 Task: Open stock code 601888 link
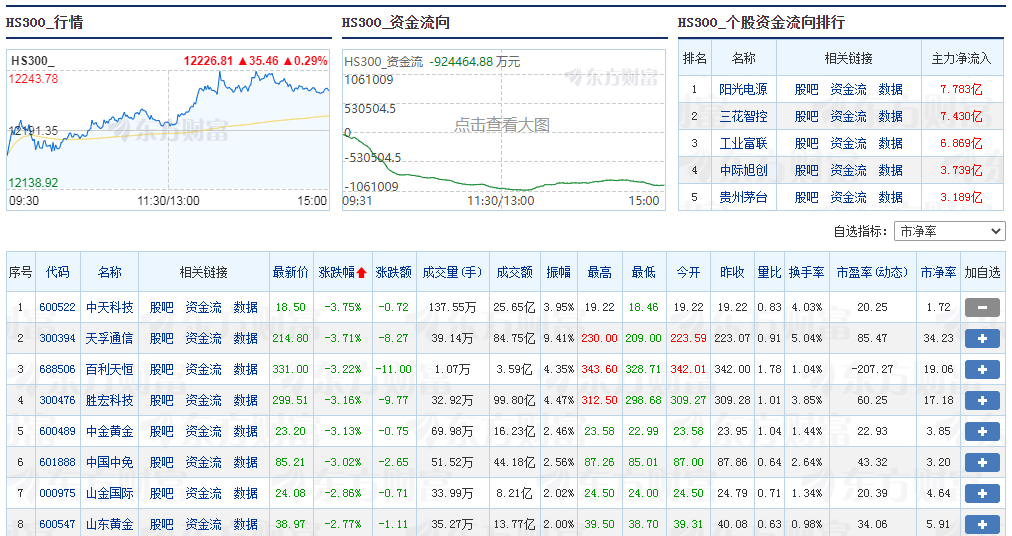click(57, 462)
